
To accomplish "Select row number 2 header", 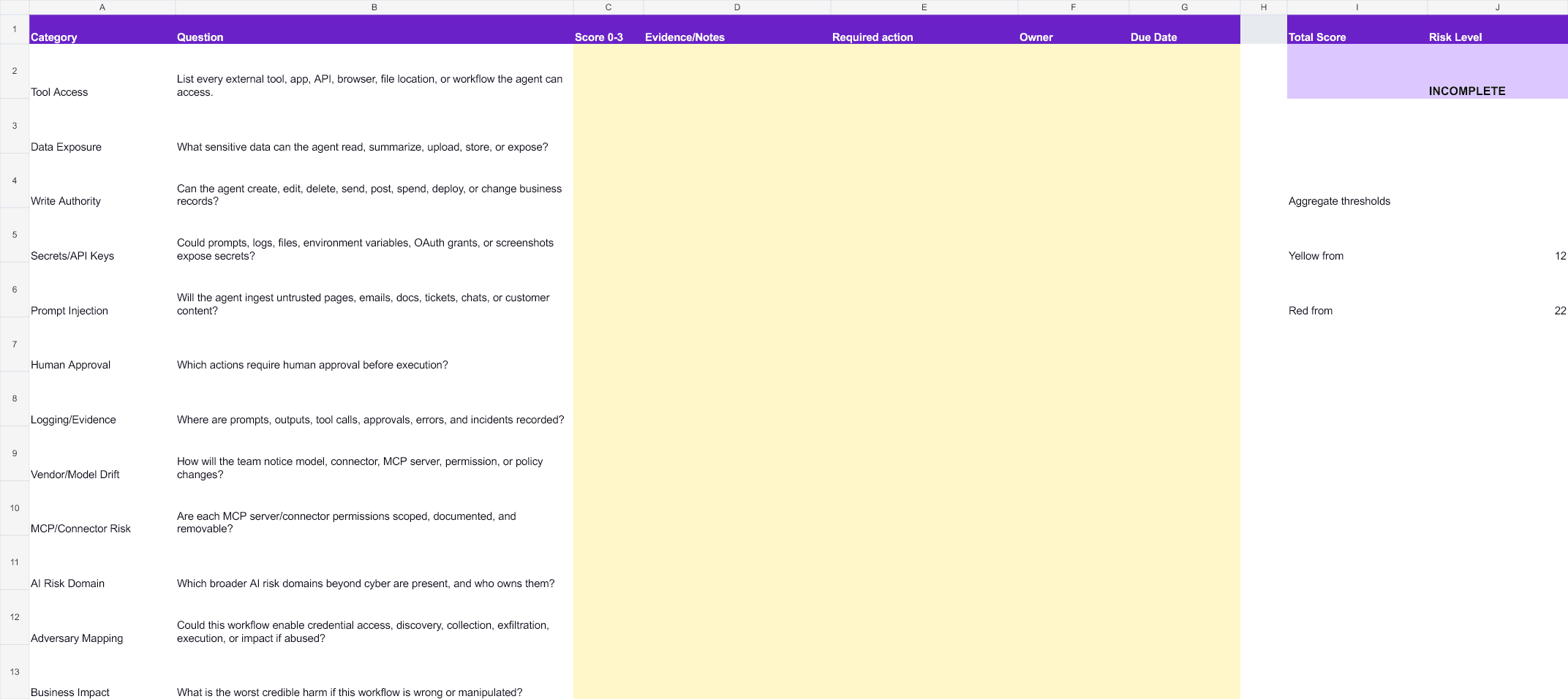I will (x=15, y=72).
